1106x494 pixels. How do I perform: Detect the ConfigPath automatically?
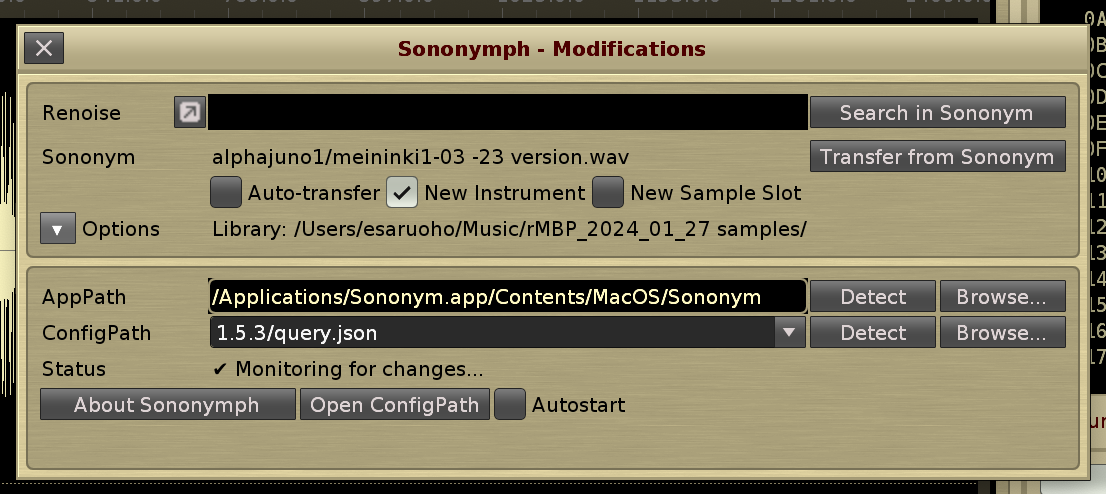[x=873, y=333]
